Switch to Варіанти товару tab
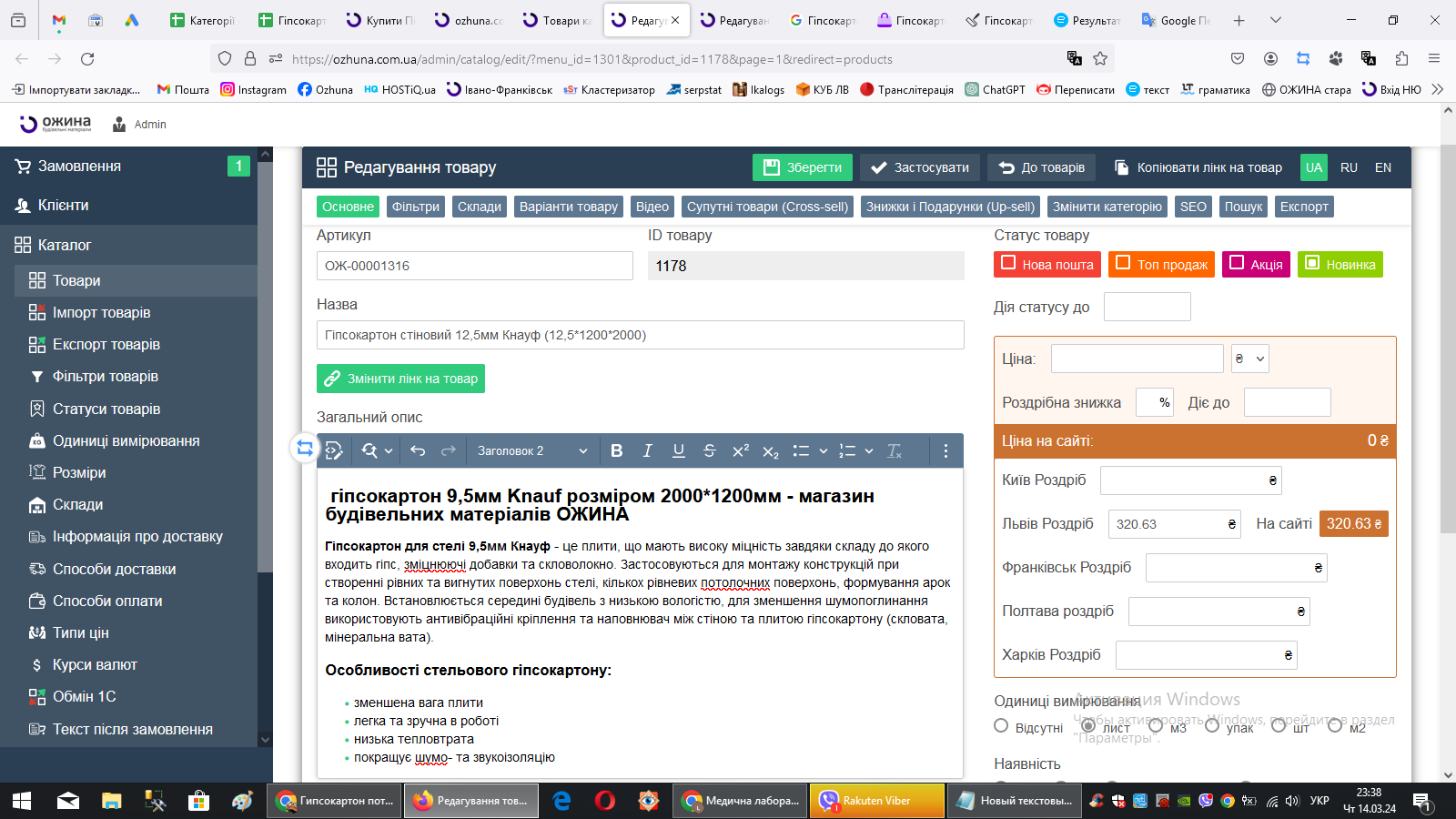Image resolution: width=1456 pixels, height=819 pixels. [569, 207]
